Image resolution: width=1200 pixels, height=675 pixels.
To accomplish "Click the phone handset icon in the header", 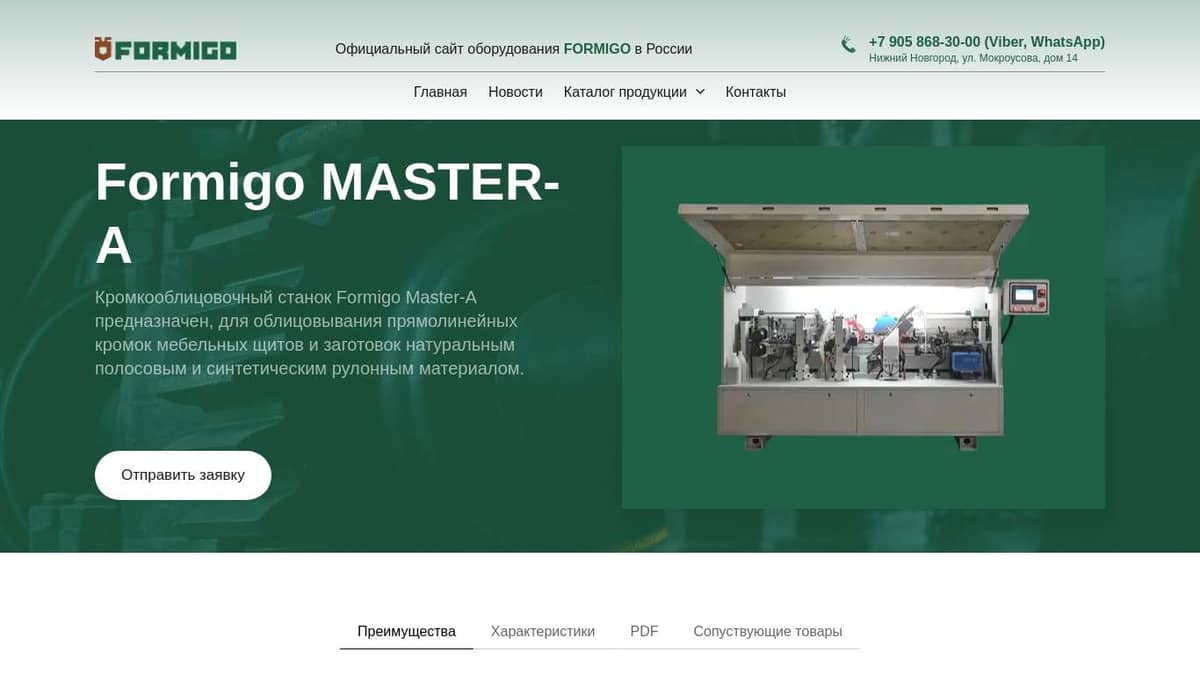I will pyautogui.click(x=847, y=44).
